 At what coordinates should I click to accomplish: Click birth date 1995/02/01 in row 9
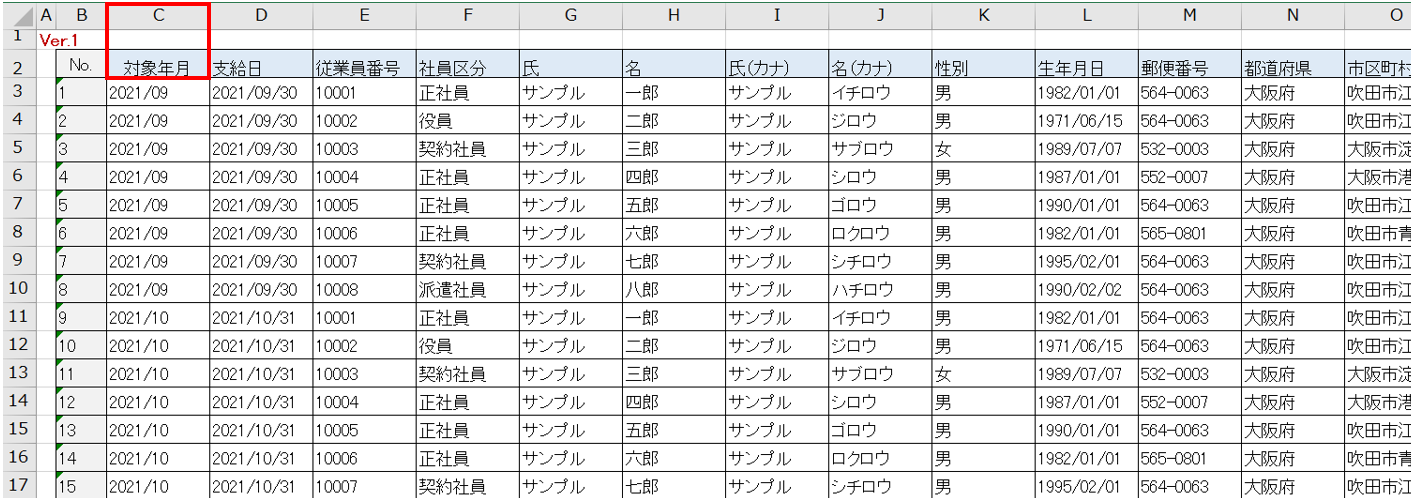pos(1086,261)
